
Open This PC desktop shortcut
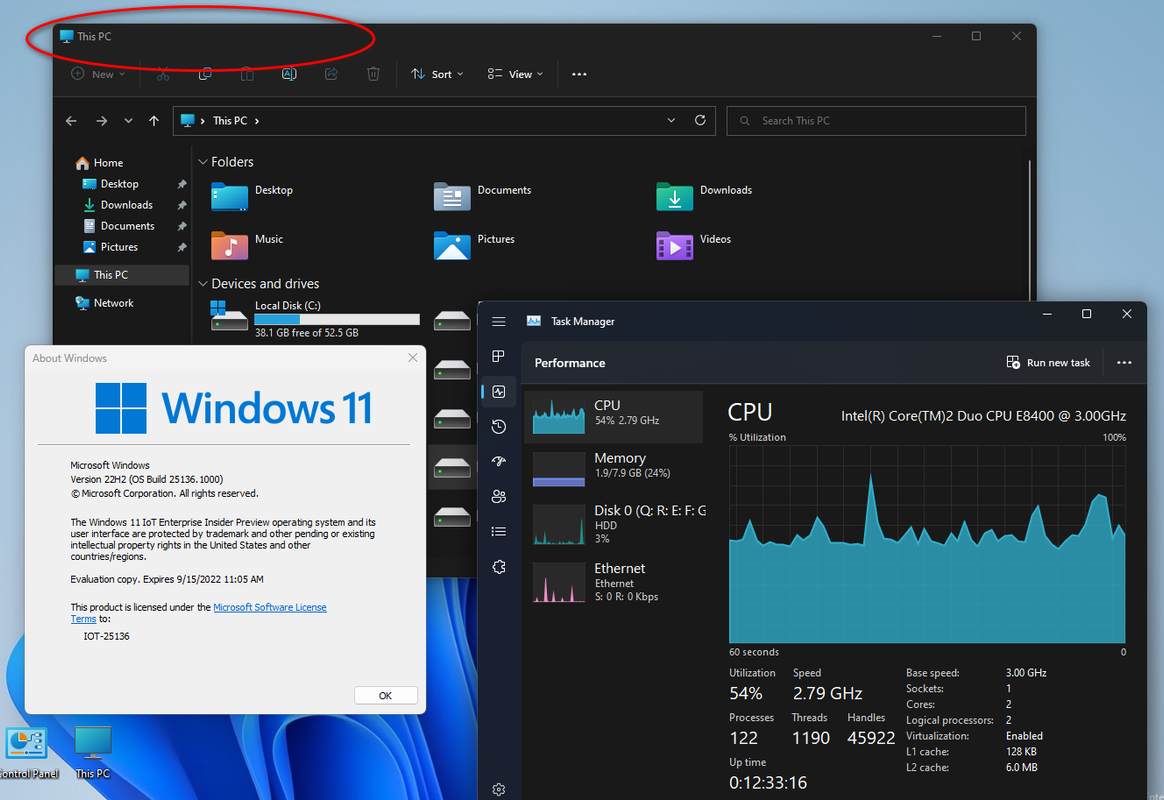[93, 753]
